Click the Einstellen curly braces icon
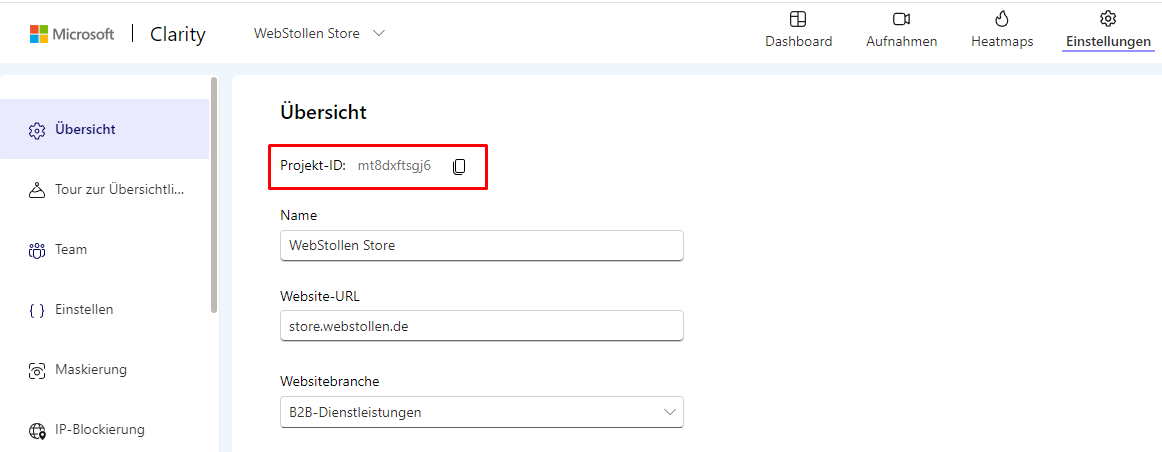The height and width of the screenshot is (452, 1162). coord(37,310)
